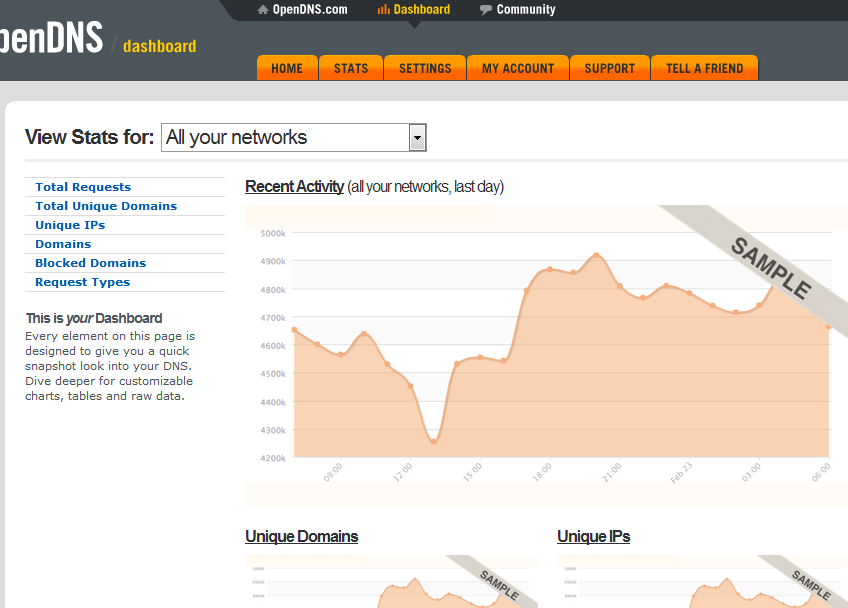This screenshot has width=848, height=608.
Task: Click the Dashboard bar chart icon
Action: pos(383,10)
